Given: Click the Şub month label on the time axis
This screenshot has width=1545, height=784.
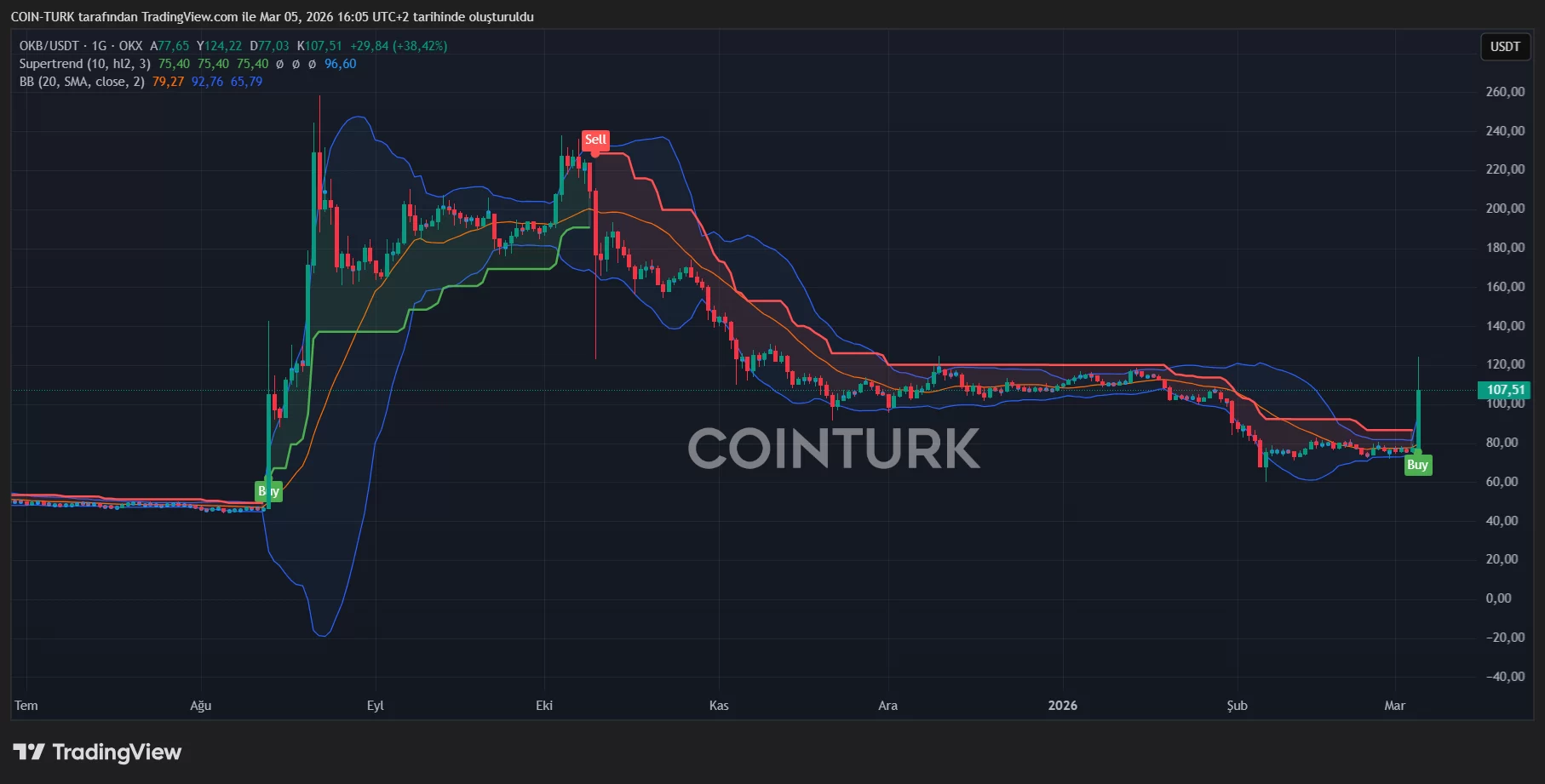Looking at the screenshot, I should pyautogui.click(x=1237, y=706).
